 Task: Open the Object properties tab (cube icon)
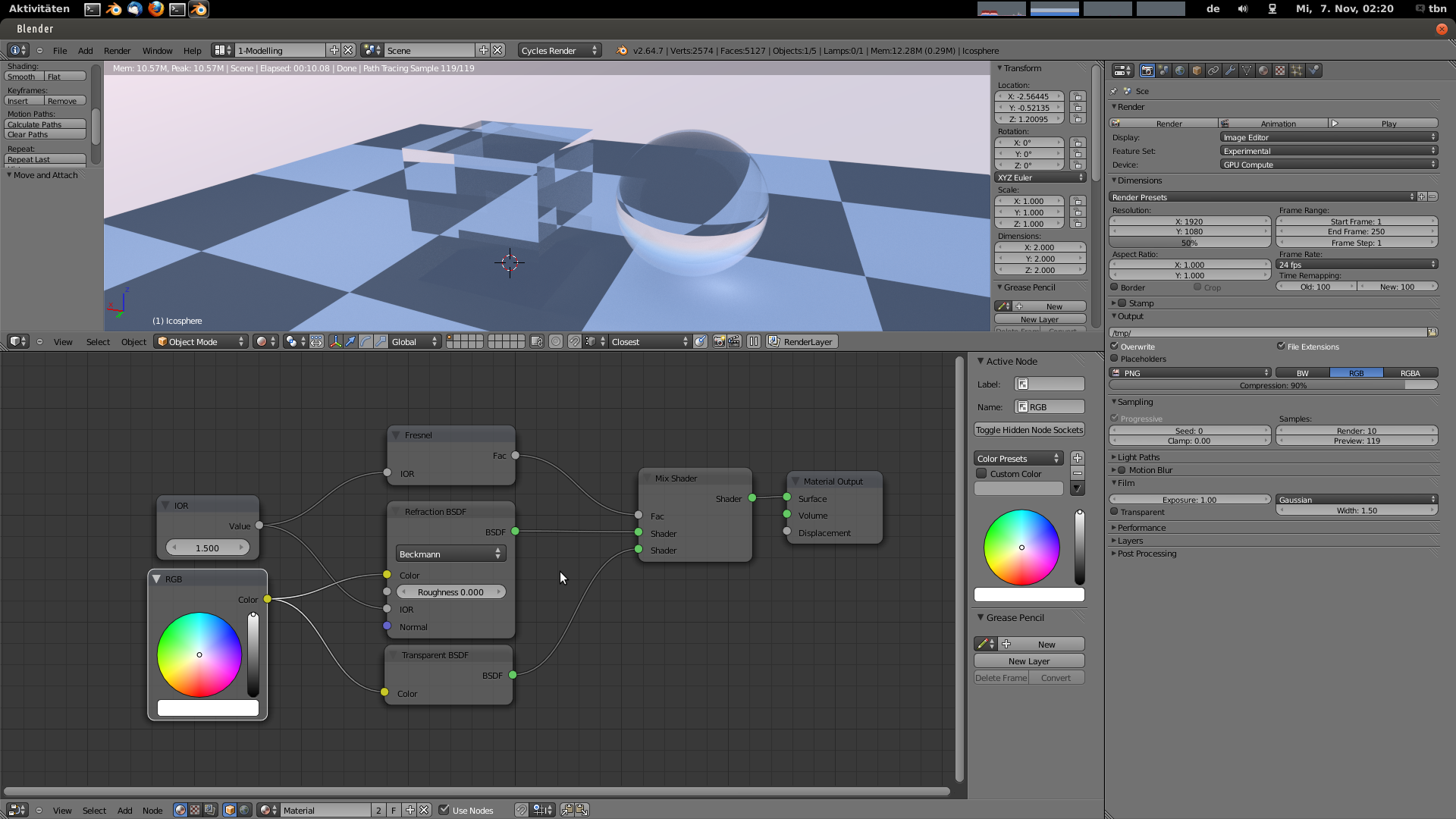click(x=1197, y=71)
